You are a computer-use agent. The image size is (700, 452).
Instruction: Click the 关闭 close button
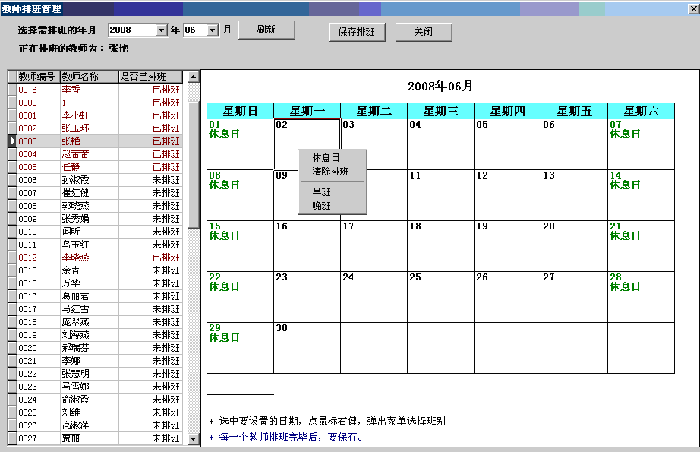coord(423,32)
